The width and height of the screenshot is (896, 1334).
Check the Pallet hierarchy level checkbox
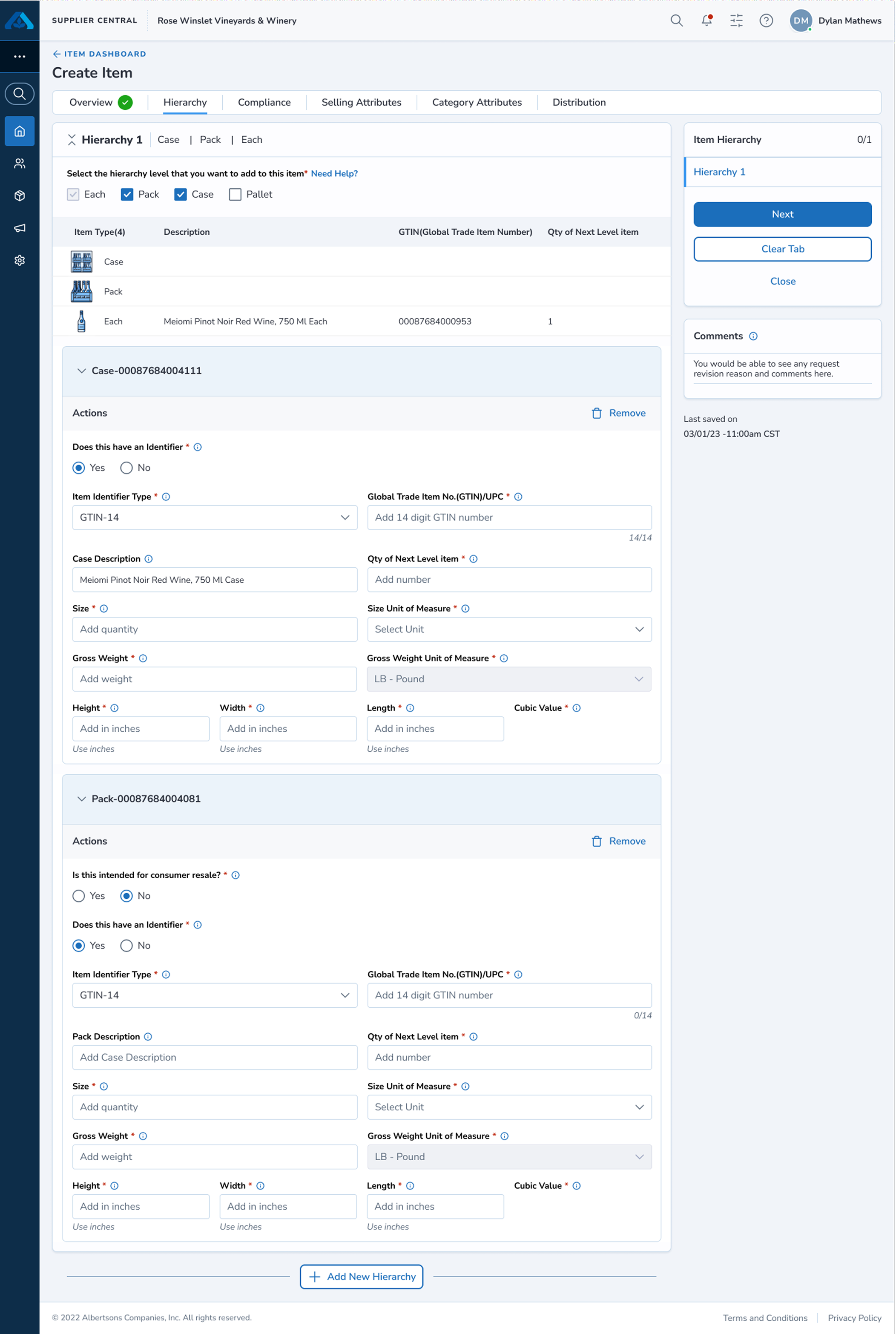click(235, 194)
